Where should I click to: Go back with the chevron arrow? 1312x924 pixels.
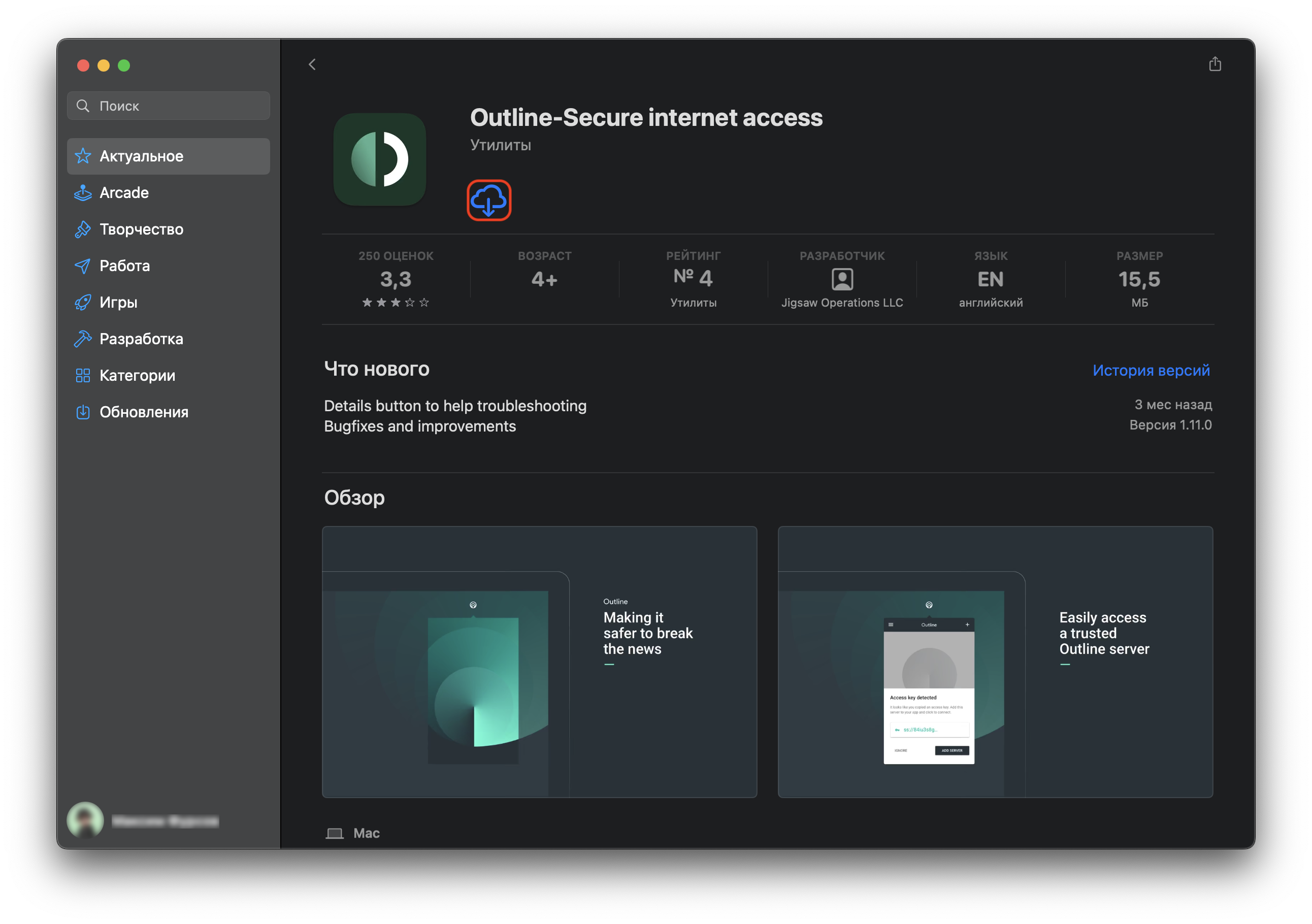312,64
